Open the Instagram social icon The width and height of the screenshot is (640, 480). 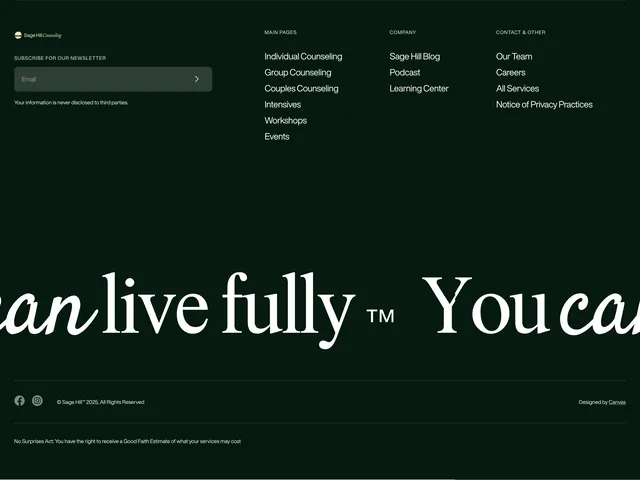point(37,401)
